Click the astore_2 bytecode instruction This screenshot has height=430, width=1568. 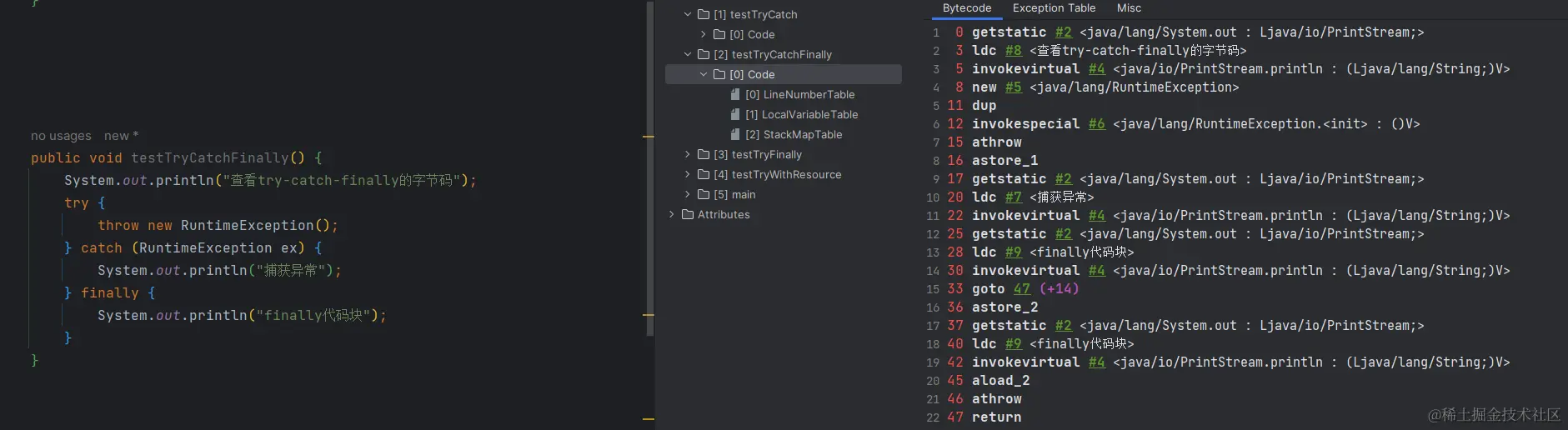click(x=1004, y=307)
